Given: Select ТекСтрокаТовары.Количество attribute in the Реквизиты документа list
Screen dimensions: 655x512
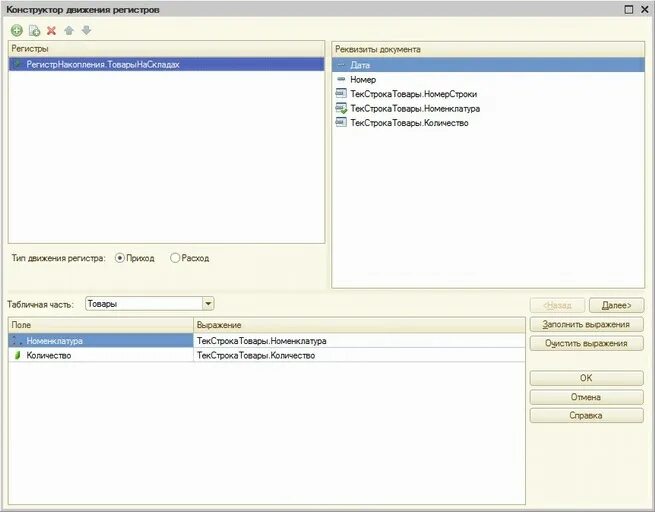Looking at the screenshot, I should point(488,123).
